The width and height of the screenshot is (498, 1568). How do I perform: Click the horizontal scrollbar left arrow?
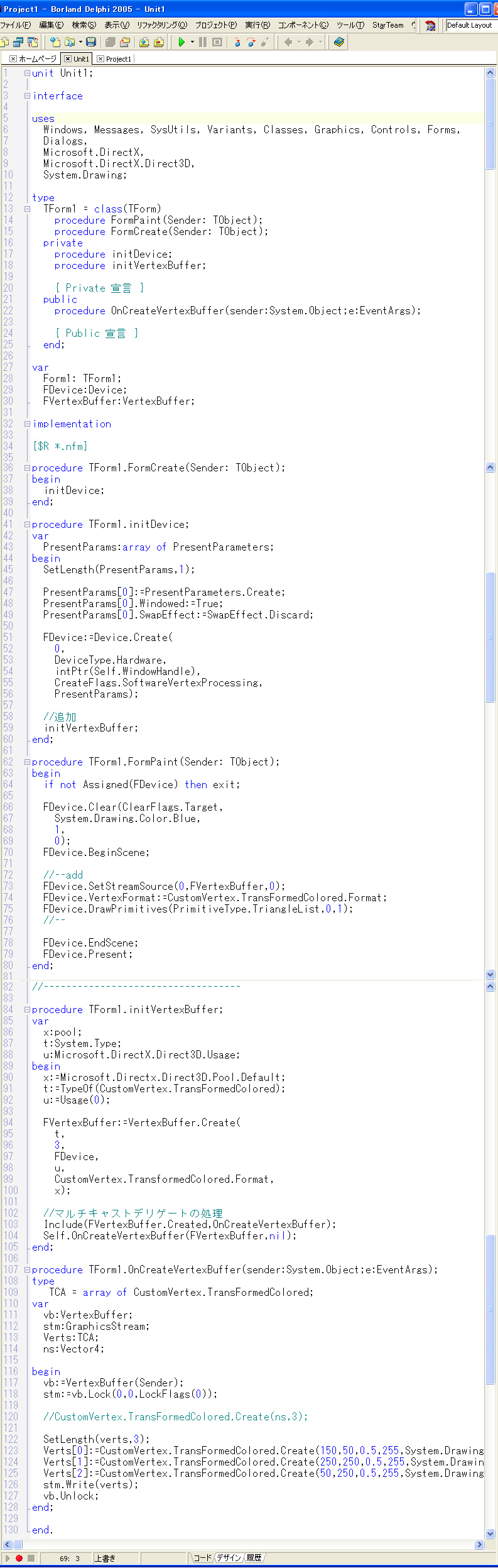7,1544
